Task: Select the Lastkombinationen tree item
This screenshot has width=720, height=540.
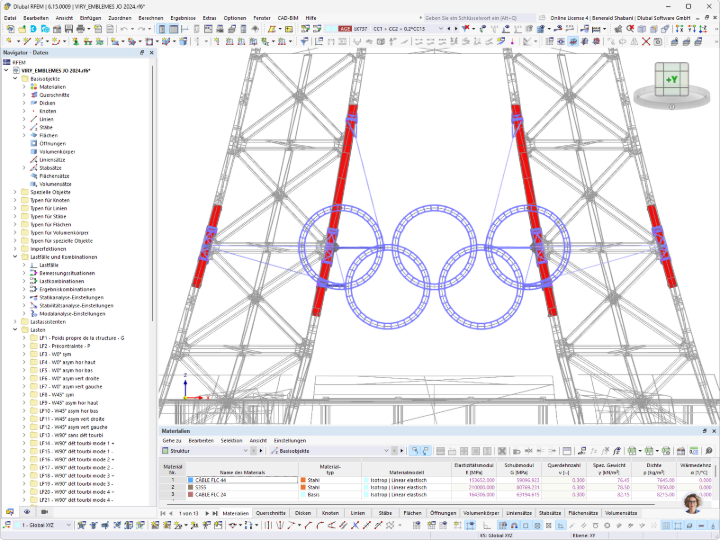Action: coord(62,281)
